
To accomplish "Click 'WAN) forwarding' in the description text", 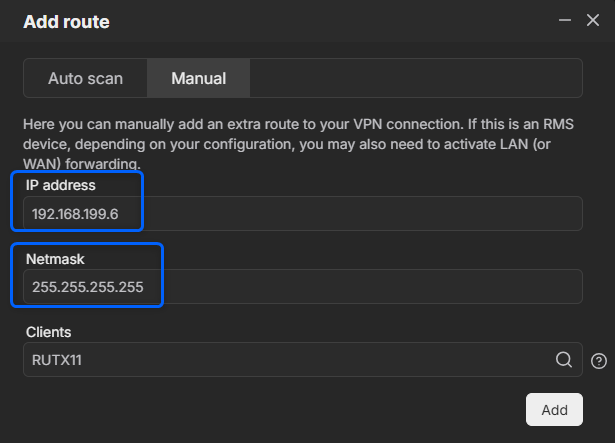I will click(x=82, y=163).
